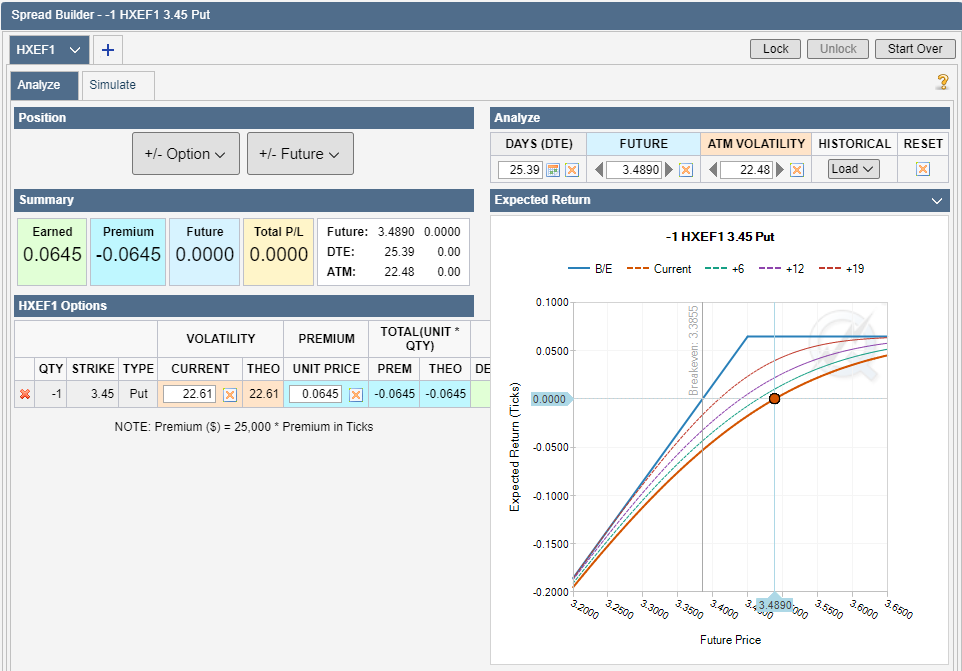Collapse the Expected Return panel
962x671 pixels.
pos(937,200)
